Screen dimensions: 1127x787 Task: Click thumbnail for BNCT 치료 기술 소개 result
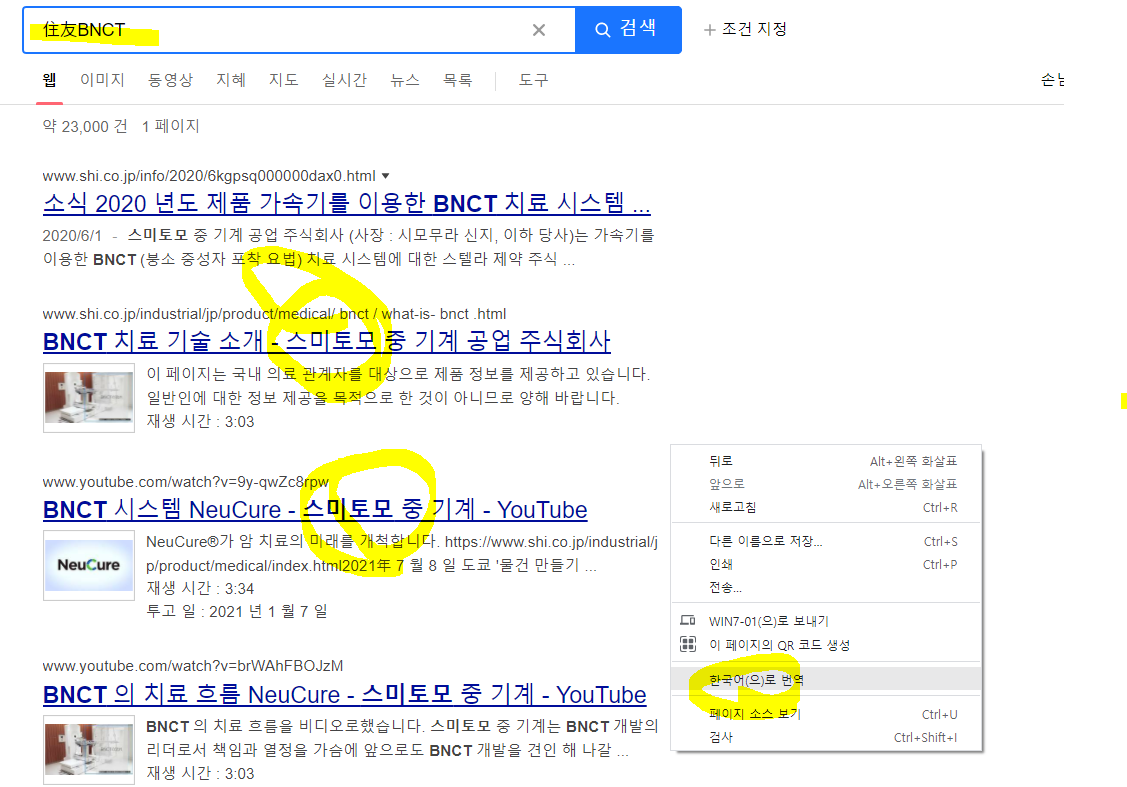tap(89, 397)
